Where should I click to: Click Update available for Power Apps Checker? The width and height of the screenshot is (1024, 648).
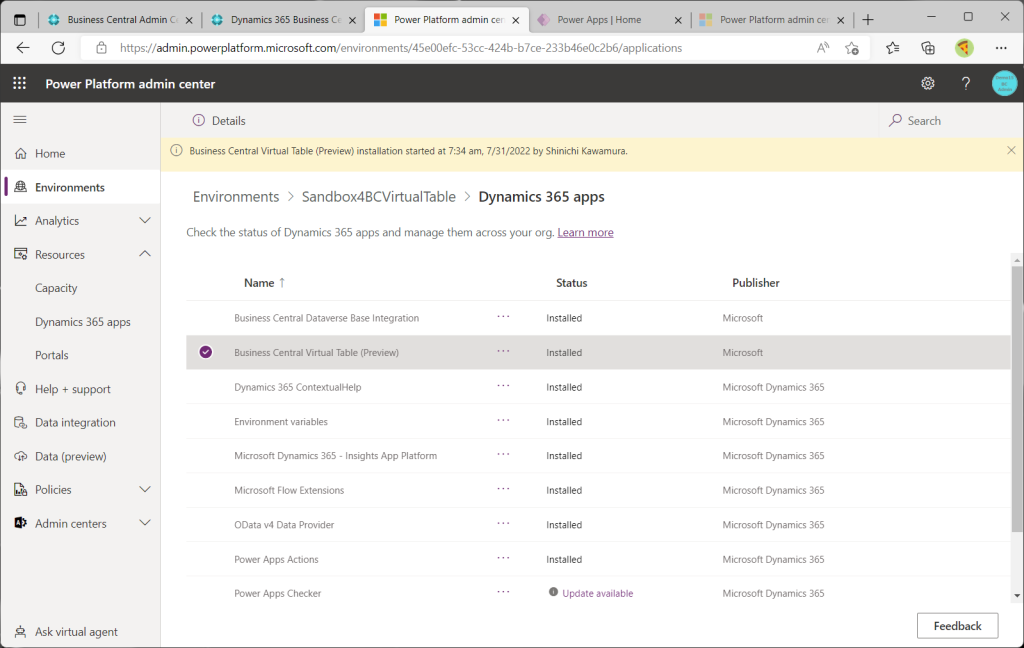(x=598, y=593)
